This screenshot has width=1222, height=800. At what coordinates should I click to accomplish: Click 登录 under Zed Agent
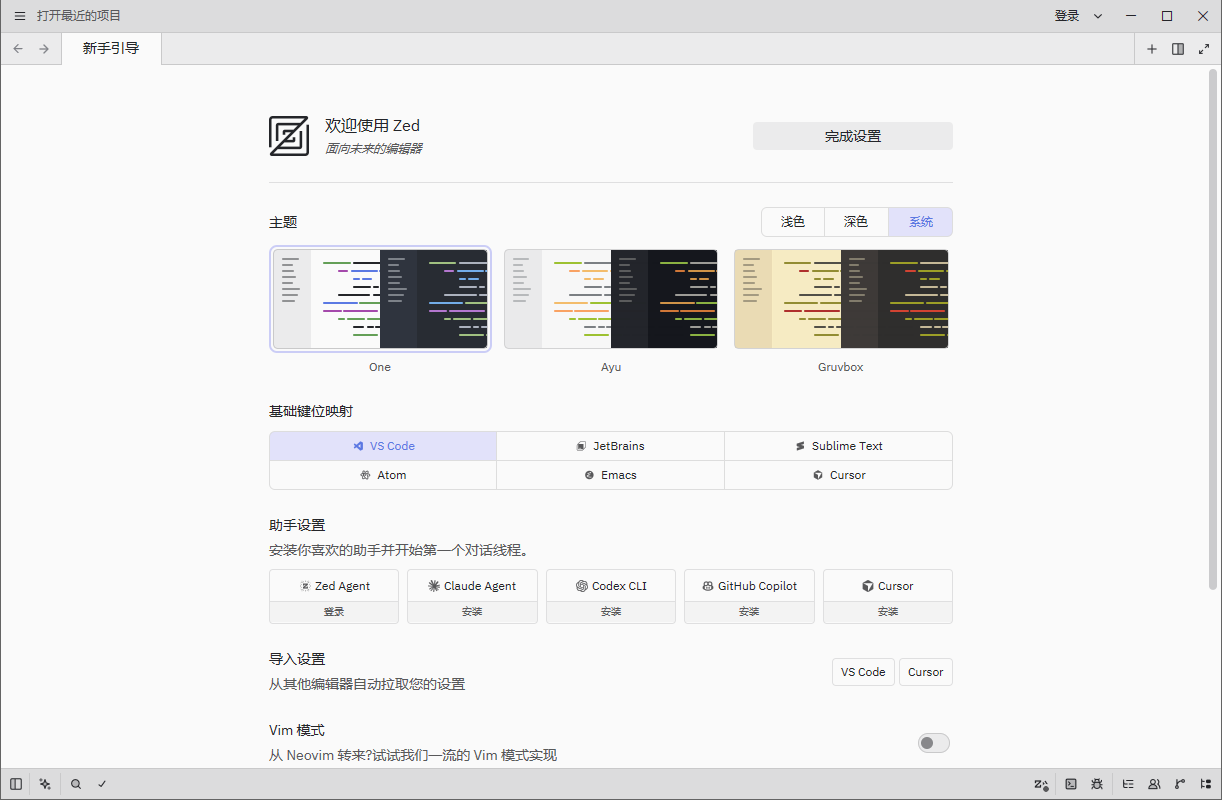(334, 612)
